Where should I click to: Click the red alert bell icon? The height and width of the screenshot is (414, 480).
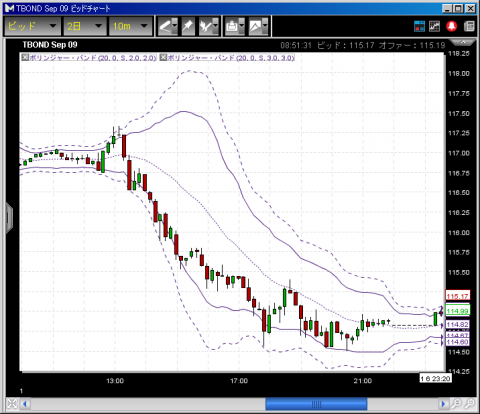pyautogui.click(x=452, y=26)
